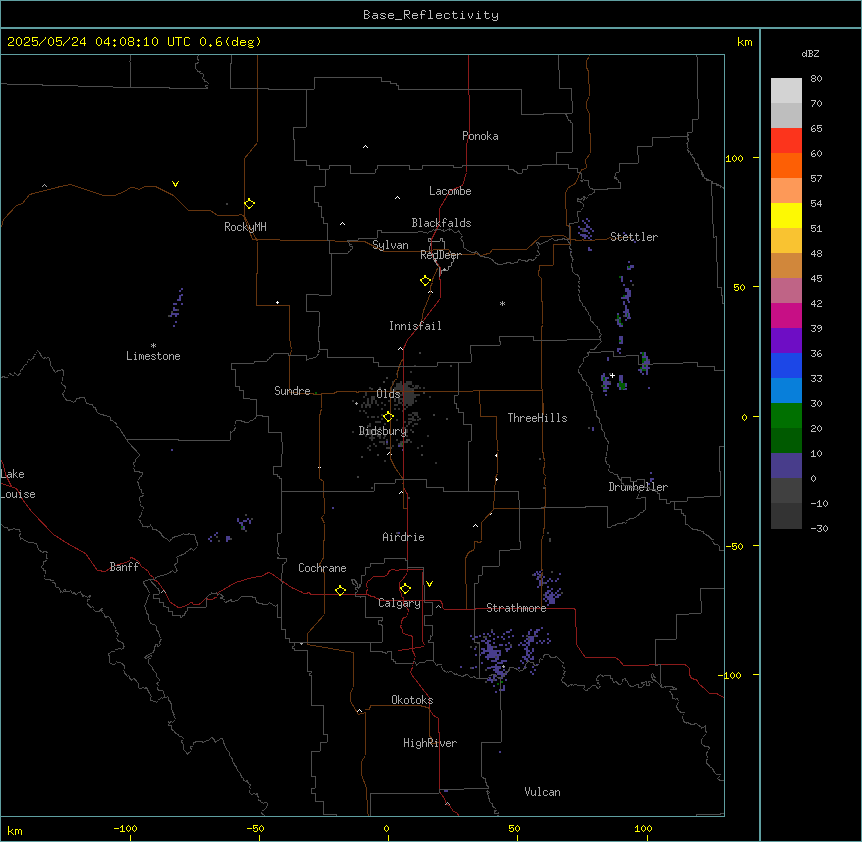Click the RedDeer label
Viewport: 862px width, 842px height.
pos(440,255)
